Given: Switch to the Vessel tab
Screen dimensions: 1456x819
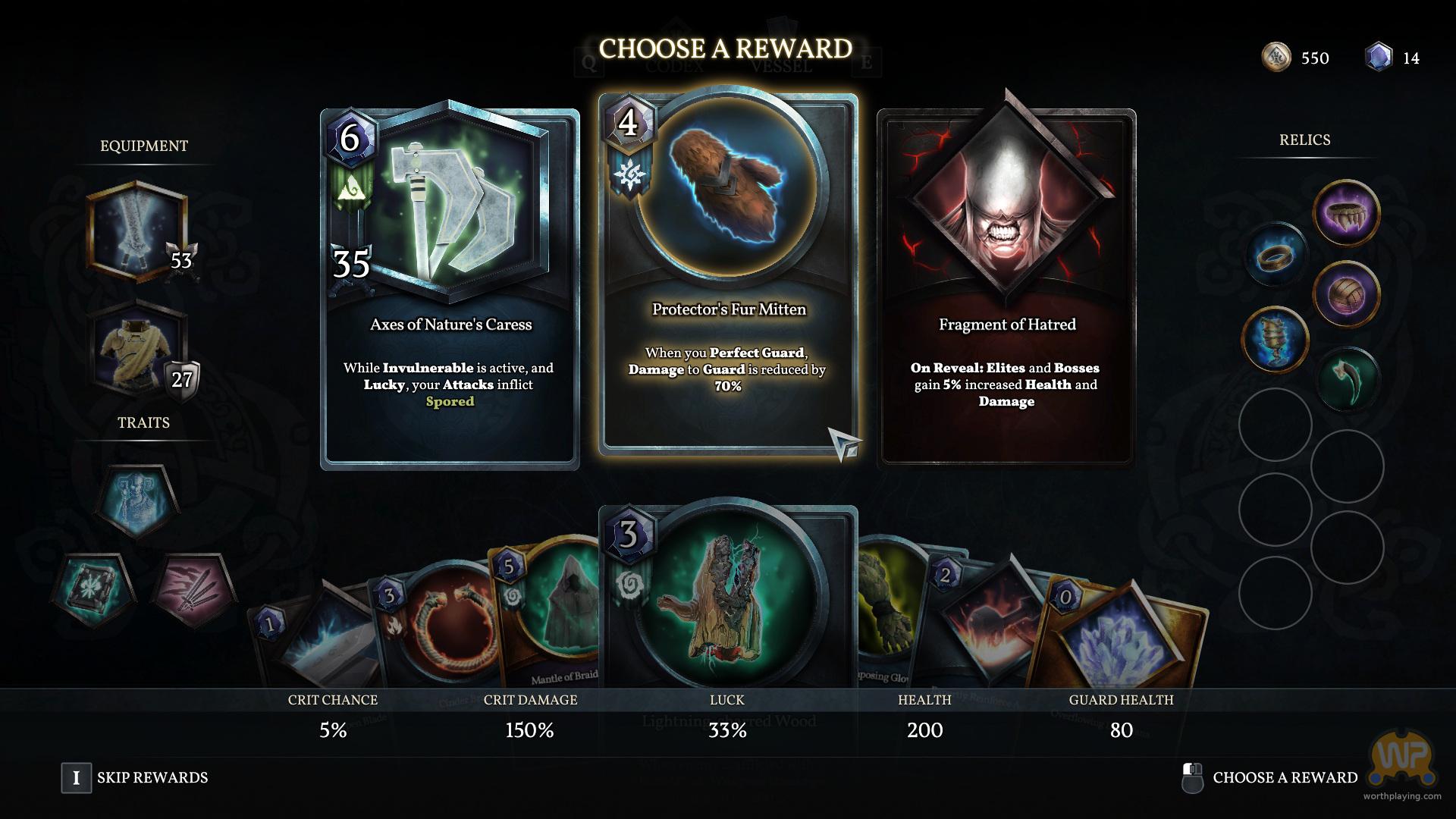Looking at the screenshot, I should tap(781, 66).
